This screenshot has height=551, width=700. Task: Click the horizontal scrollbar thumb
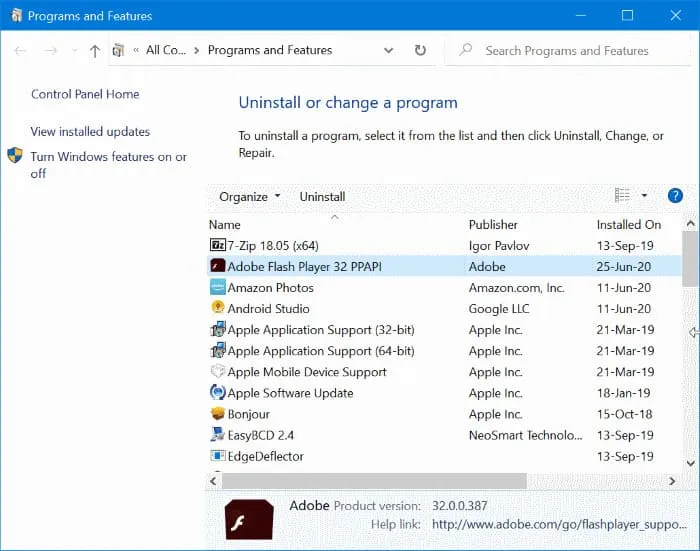tap(374, 481)
